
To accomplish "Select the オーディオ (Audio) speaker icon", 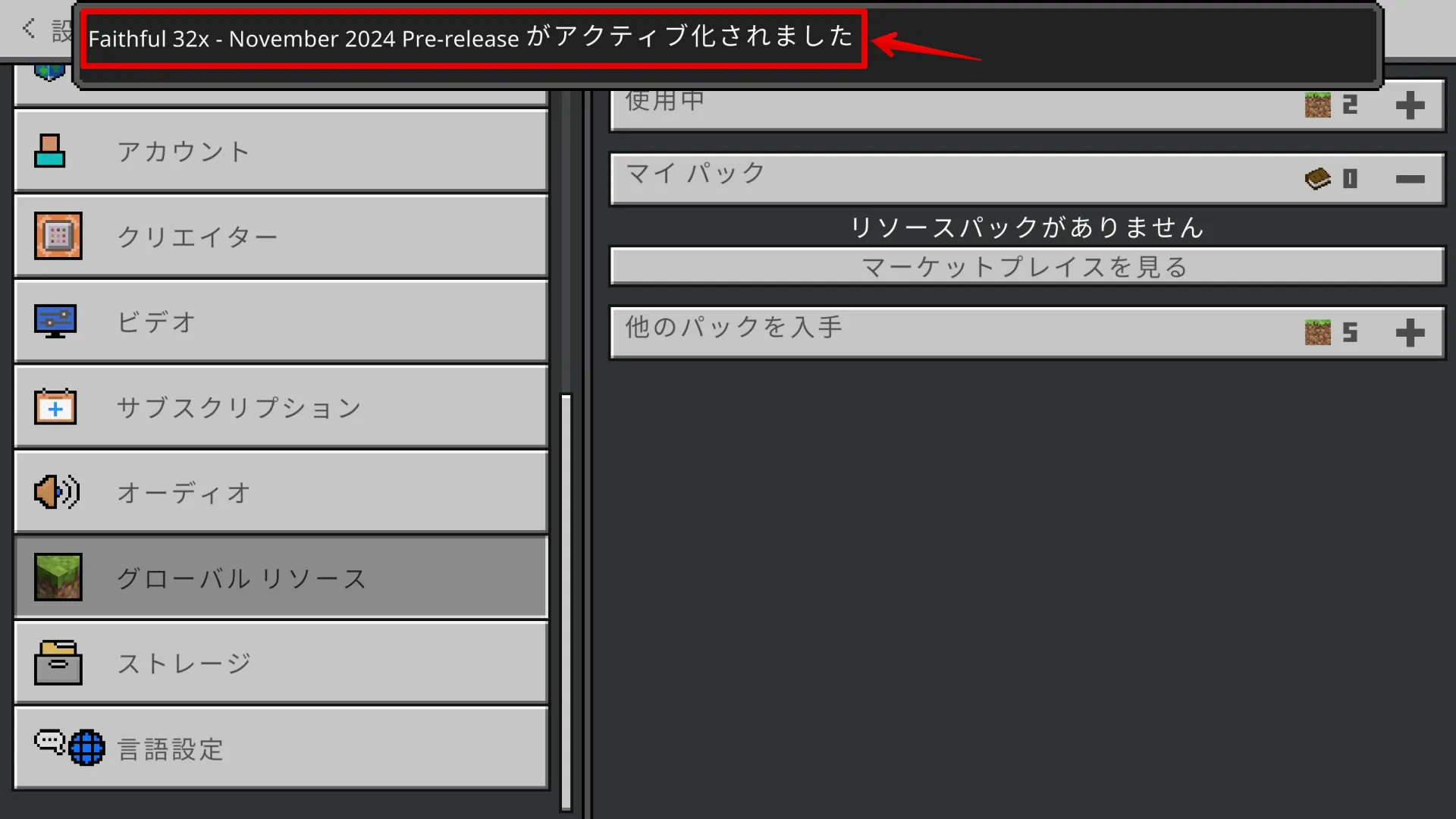I will pyautogui.click(x=55, y=492).
